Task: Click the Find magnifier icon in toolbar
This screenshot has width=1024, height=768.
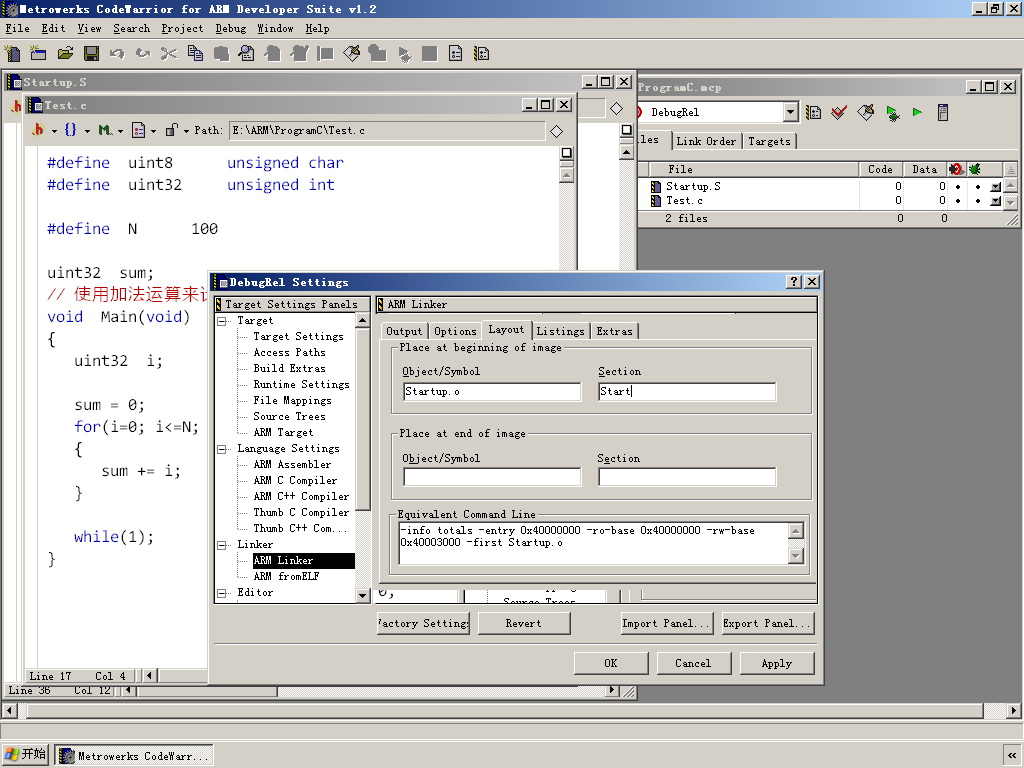Action: coord(246,53)
